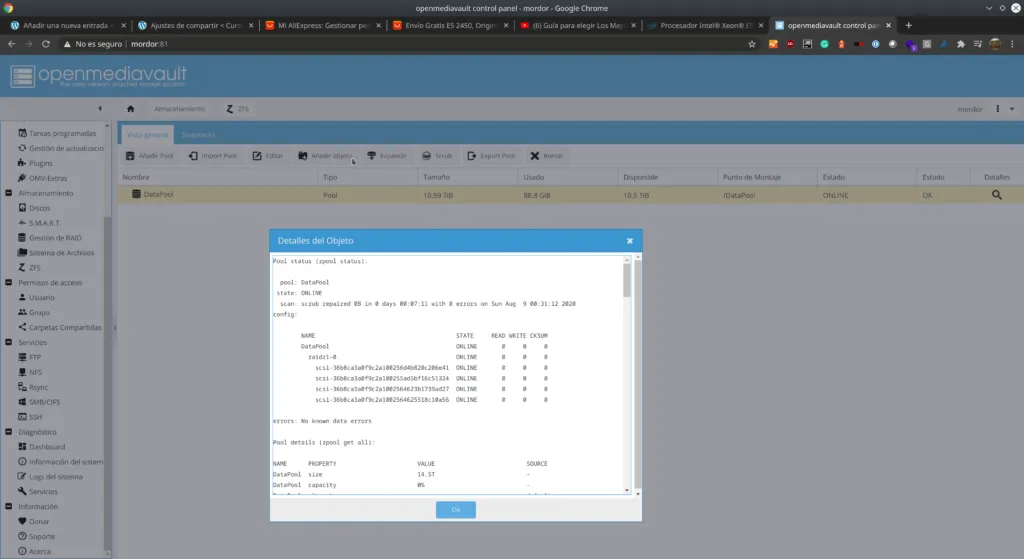Open Almacenamiento breadcrumb
The image size is (1024, 559).
click(x=180, y=109)
